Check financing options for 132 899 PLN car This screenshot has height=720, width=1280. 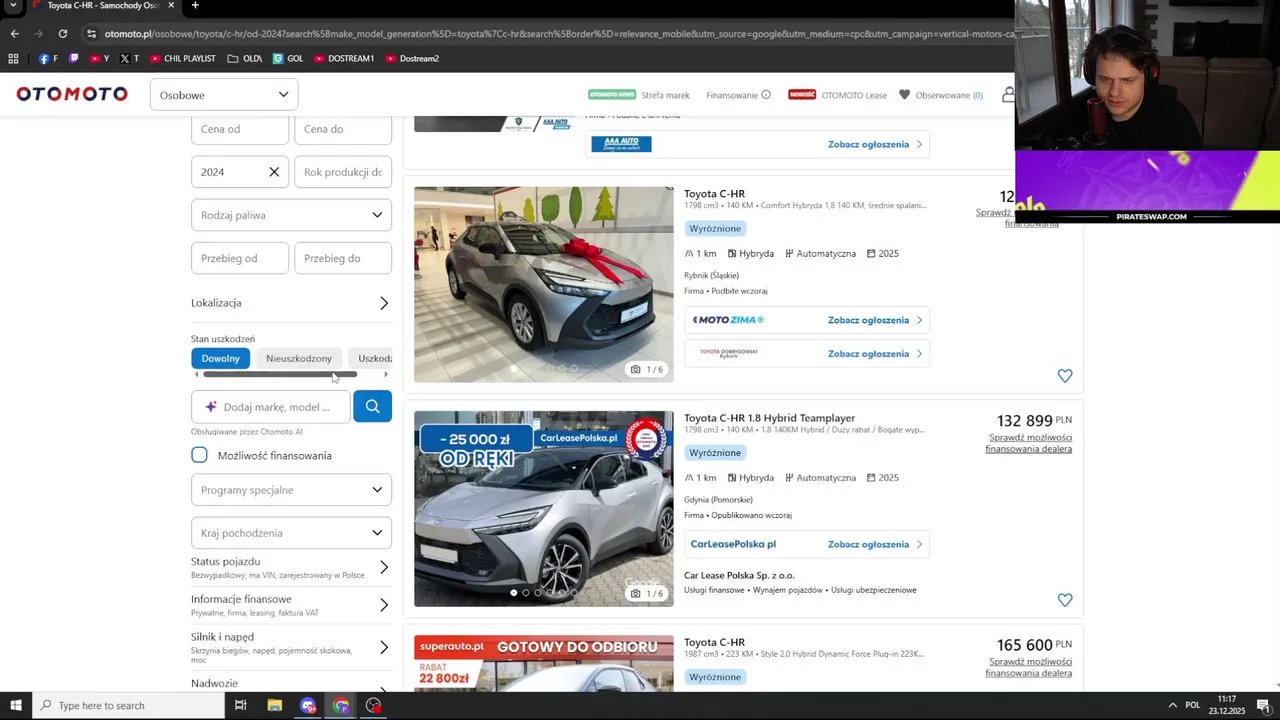click(x=1029, y=443)
